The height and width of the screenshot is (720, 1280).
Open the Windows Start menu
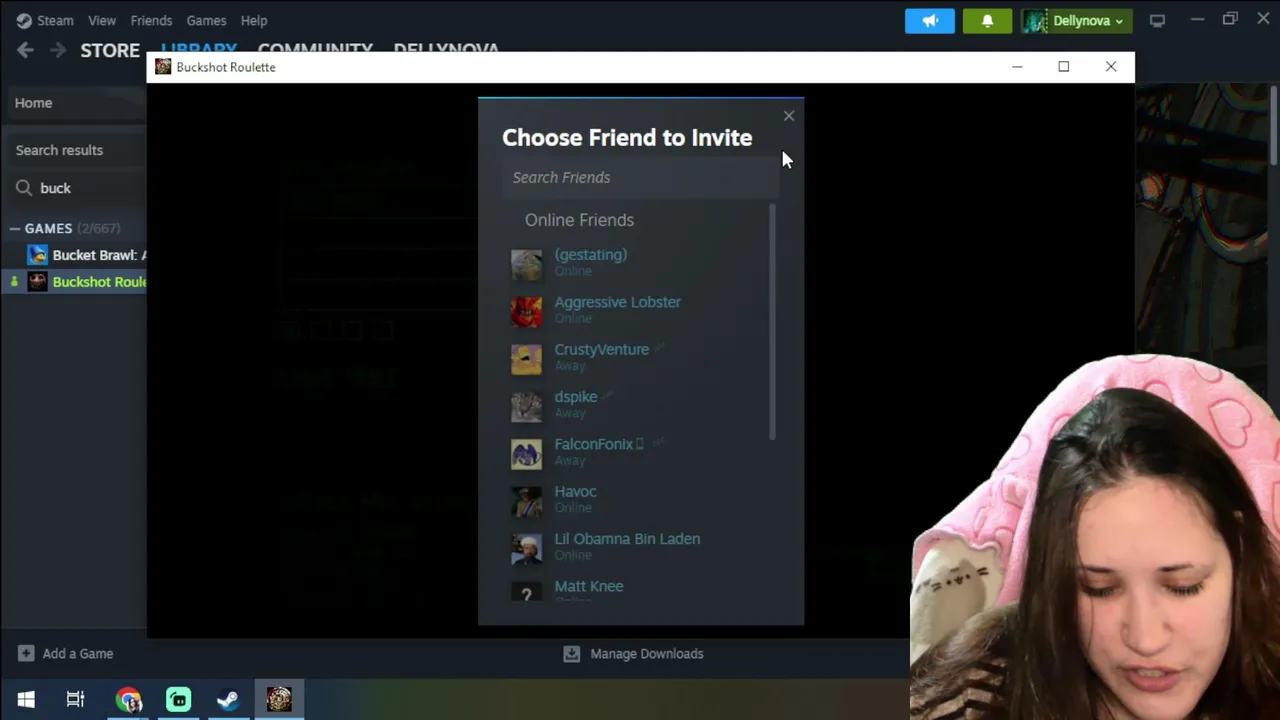26,699
